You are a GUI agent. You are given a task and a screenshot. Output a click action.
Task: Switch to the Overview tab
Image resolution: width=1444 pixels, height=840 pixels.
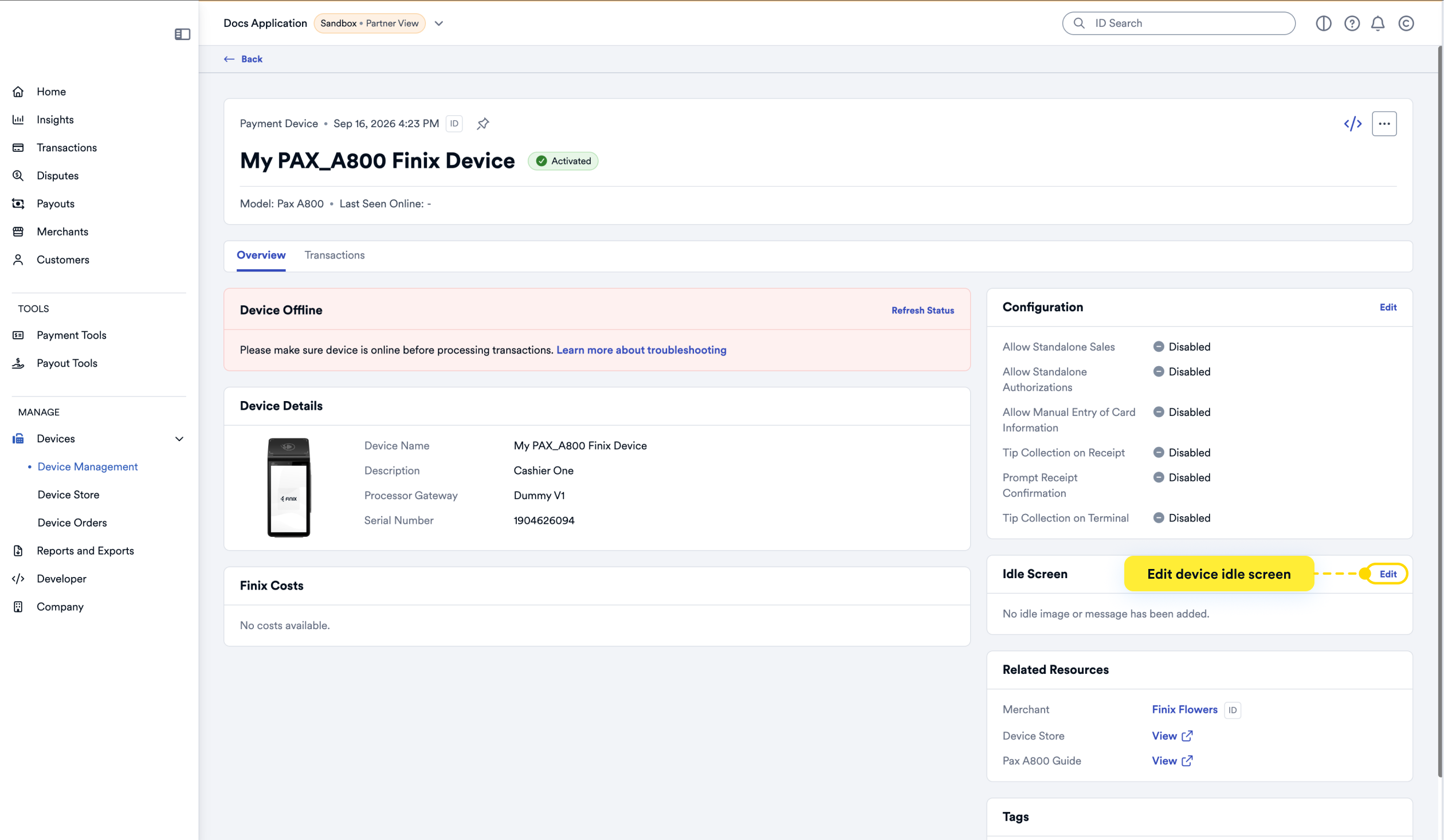point(261,256)
